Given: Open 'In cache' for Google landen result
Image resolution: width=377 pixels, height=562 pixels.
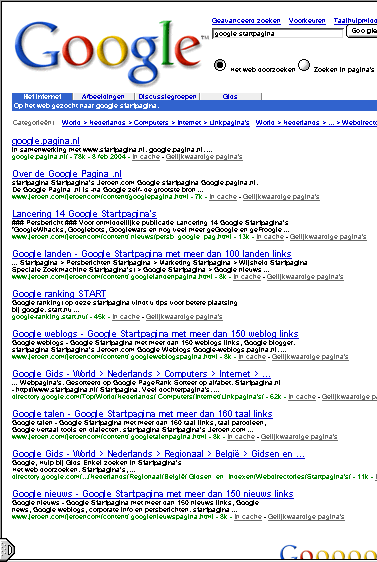Looking at the screenshot, I should tap(247, 277).
